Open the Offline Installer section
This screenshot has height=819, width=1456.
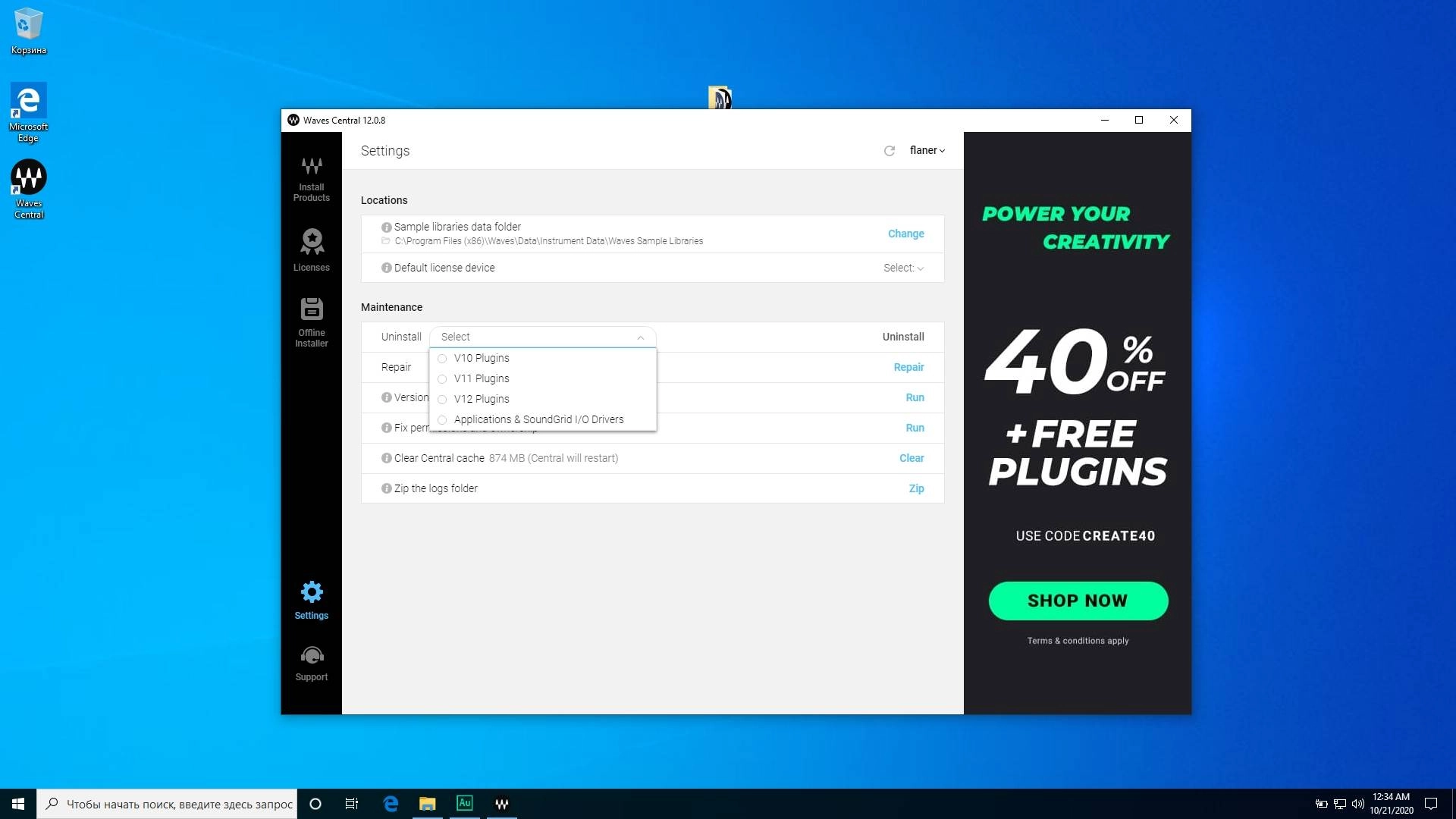312,322
